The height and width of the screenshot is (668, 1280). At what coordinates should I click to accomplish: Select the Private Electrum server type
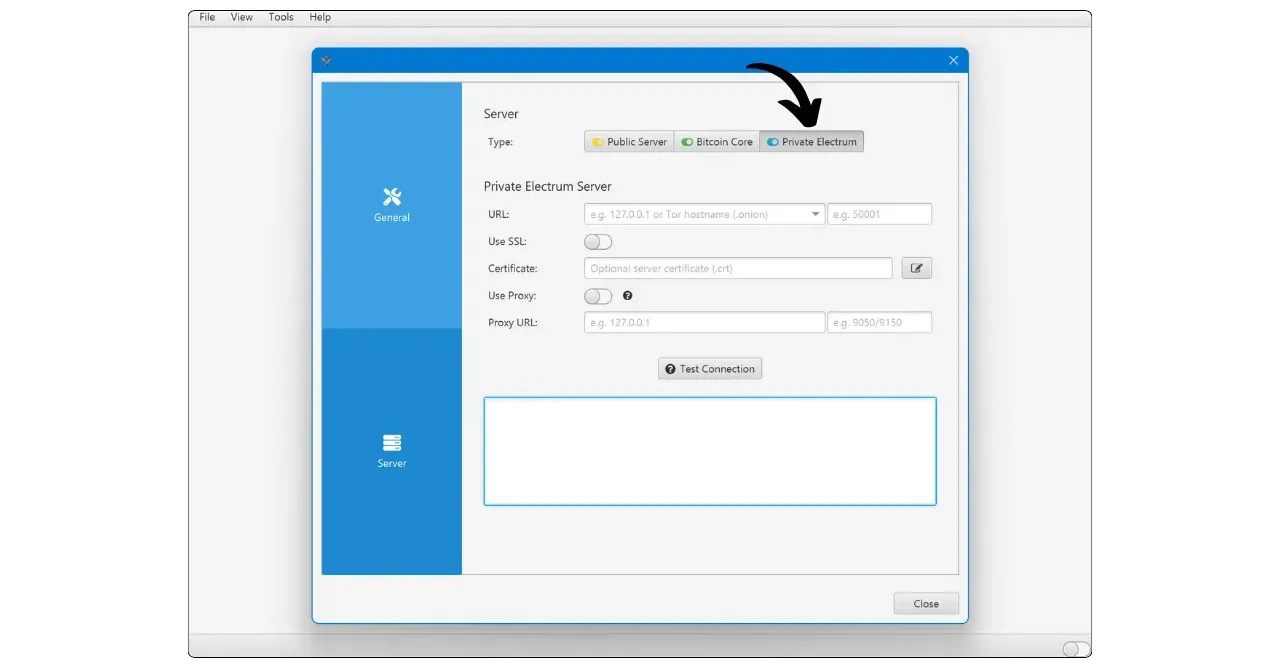tap(811, 142)
